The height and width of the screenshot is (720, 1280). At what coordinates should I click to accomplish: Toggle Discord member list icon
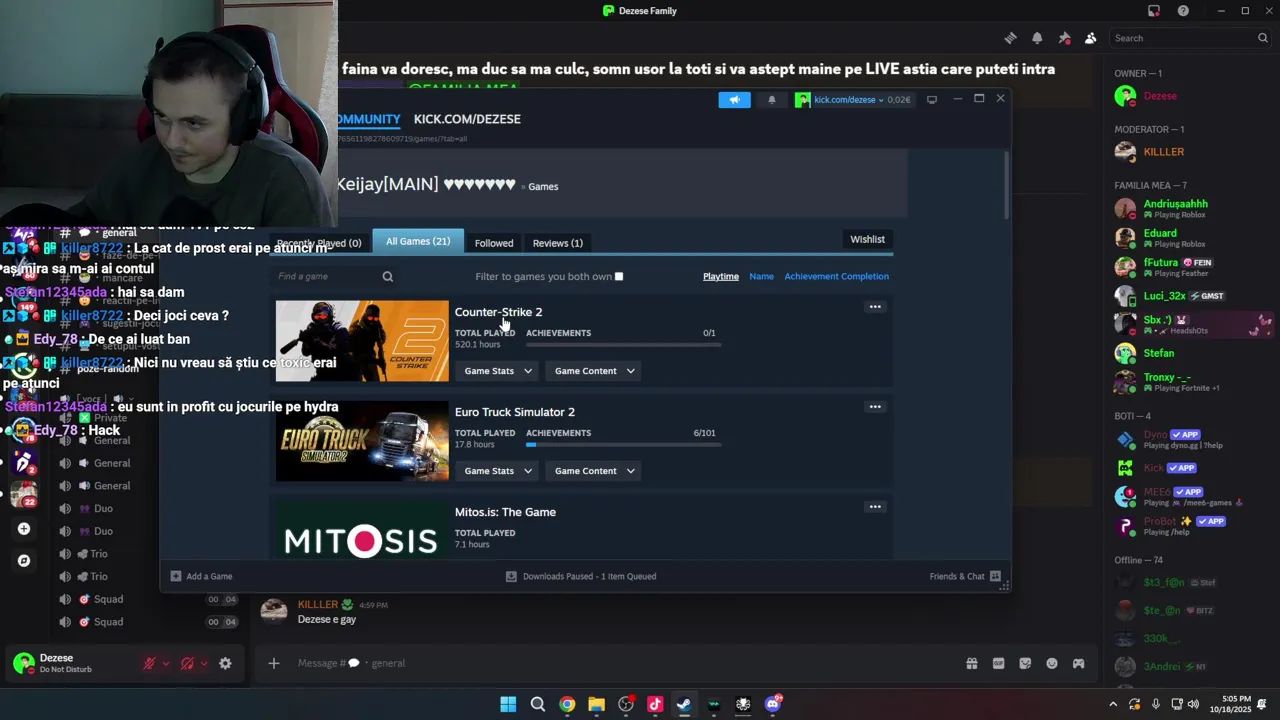coord(1091,38)
